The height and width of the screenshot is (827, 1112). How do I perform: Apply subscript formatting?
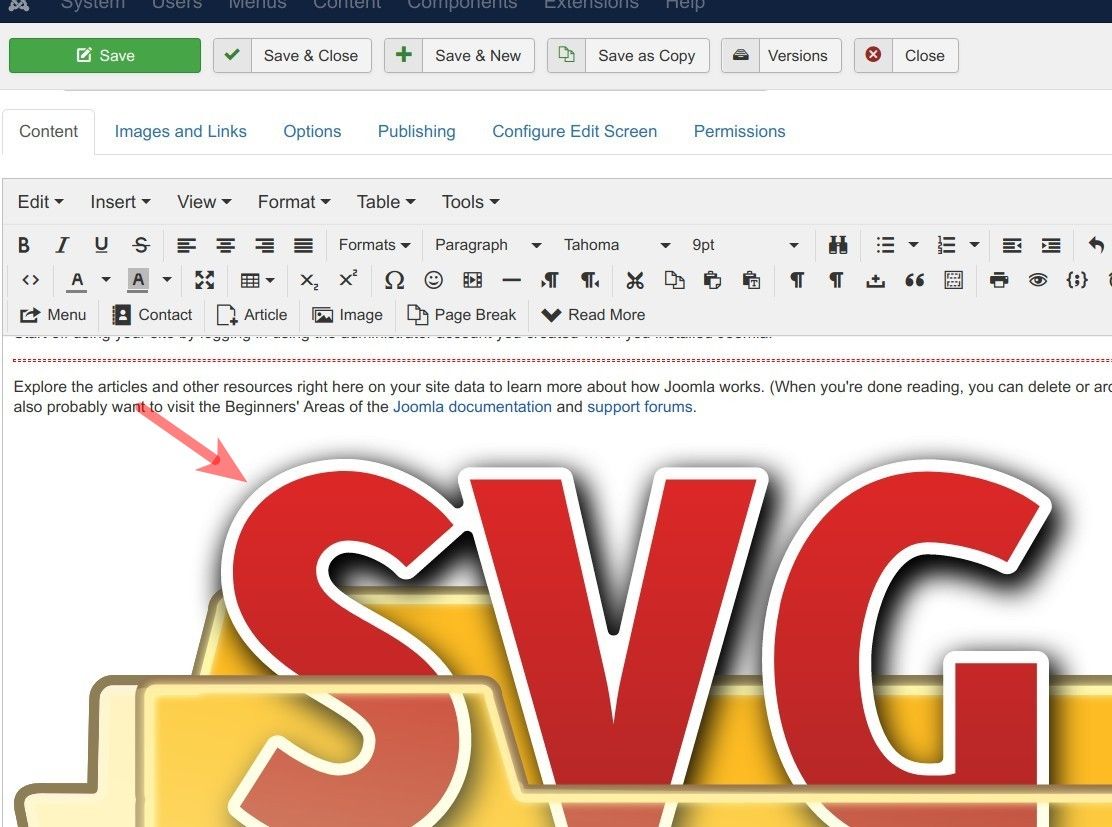click(x=309, y=280)
